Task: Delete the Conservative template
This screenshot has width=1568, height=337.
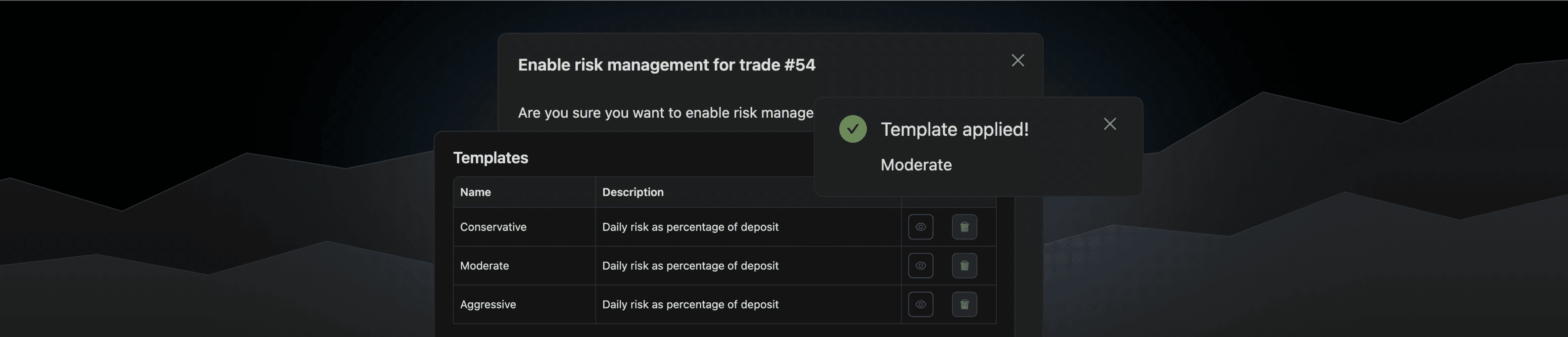Action: pos(964,227)
